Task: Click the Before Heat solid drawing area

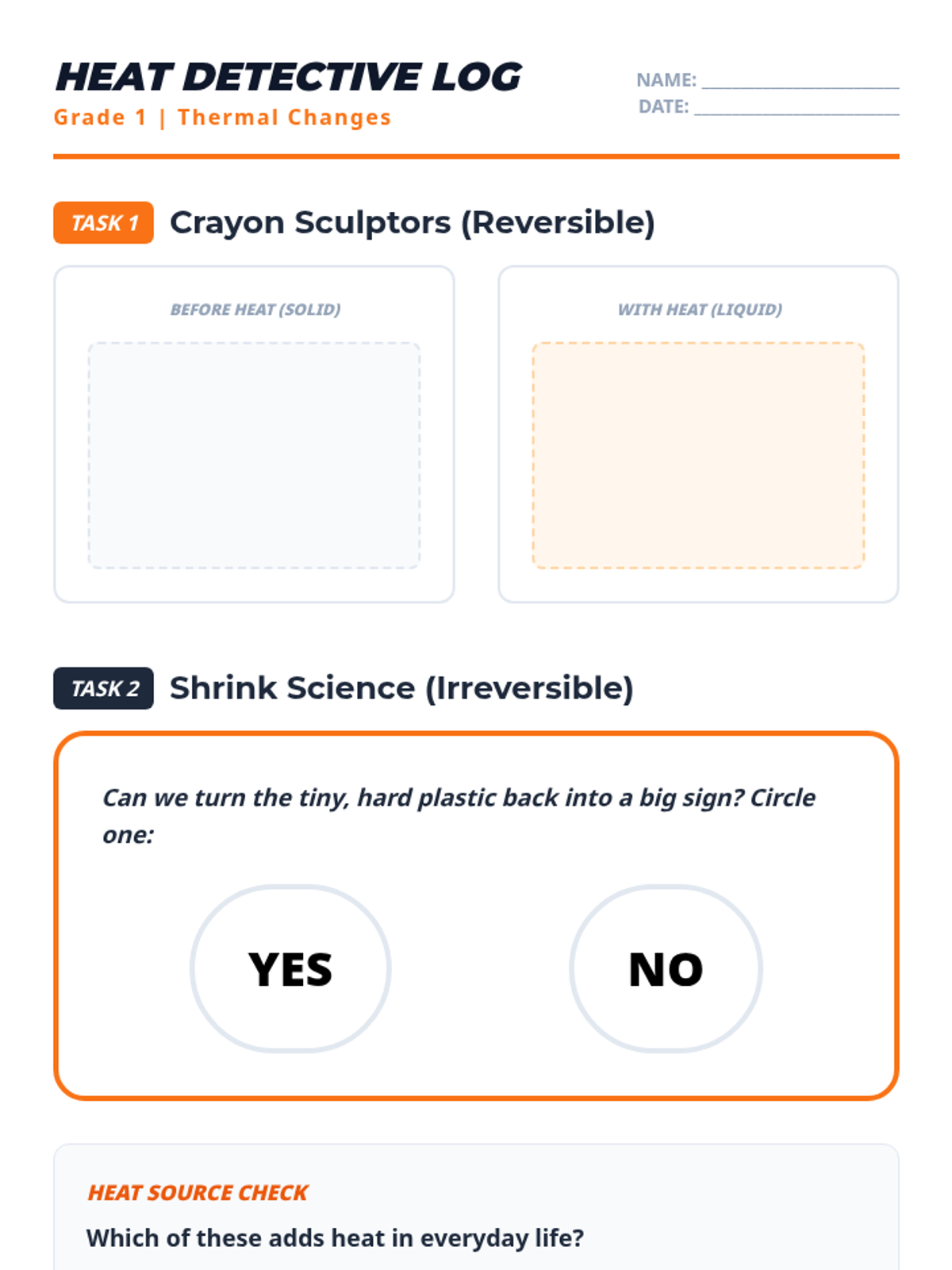Action: [x=254, y=456]
